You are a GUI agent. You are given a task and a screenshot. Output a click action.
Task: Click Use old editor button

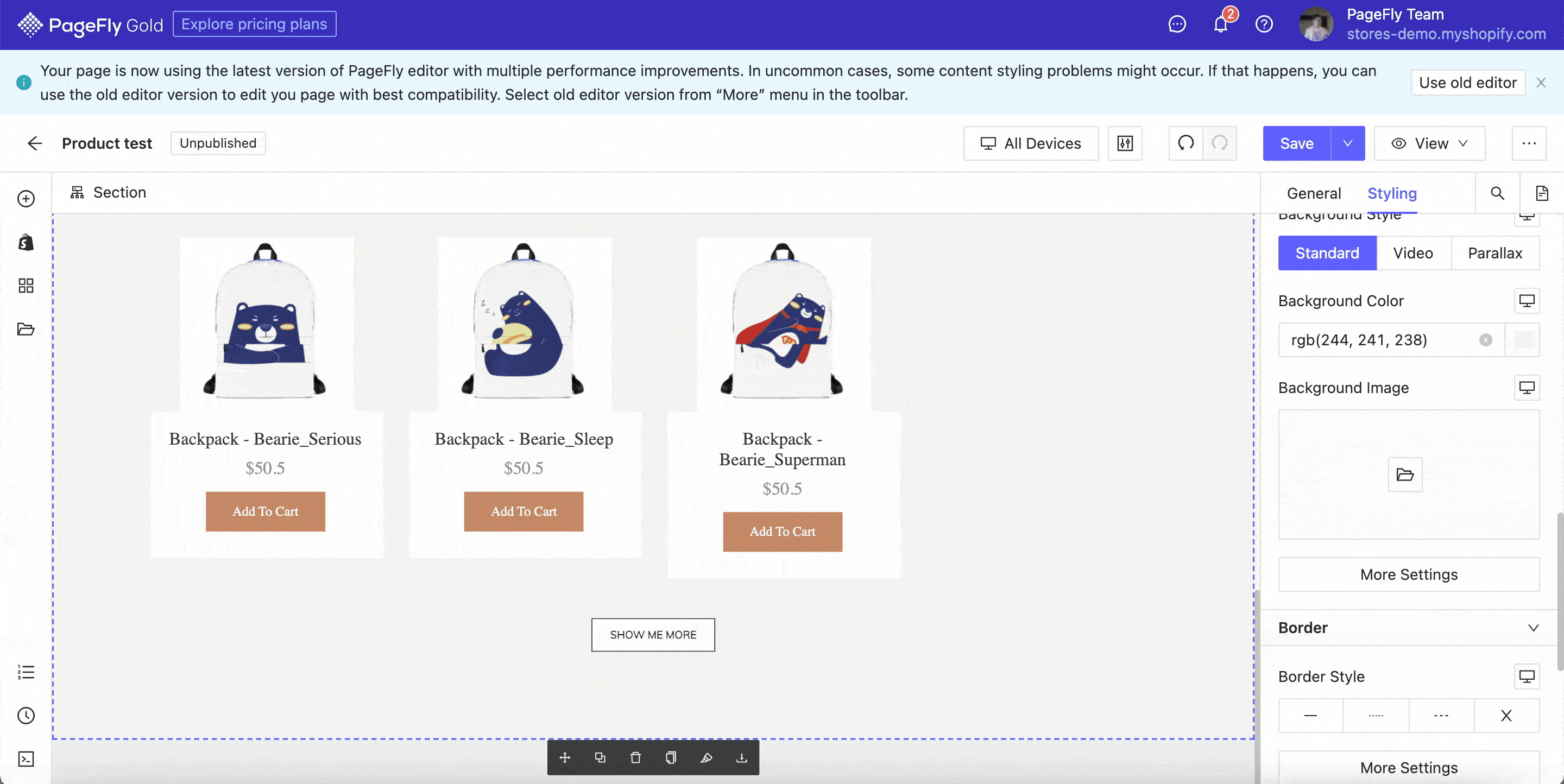point(1467,83)
